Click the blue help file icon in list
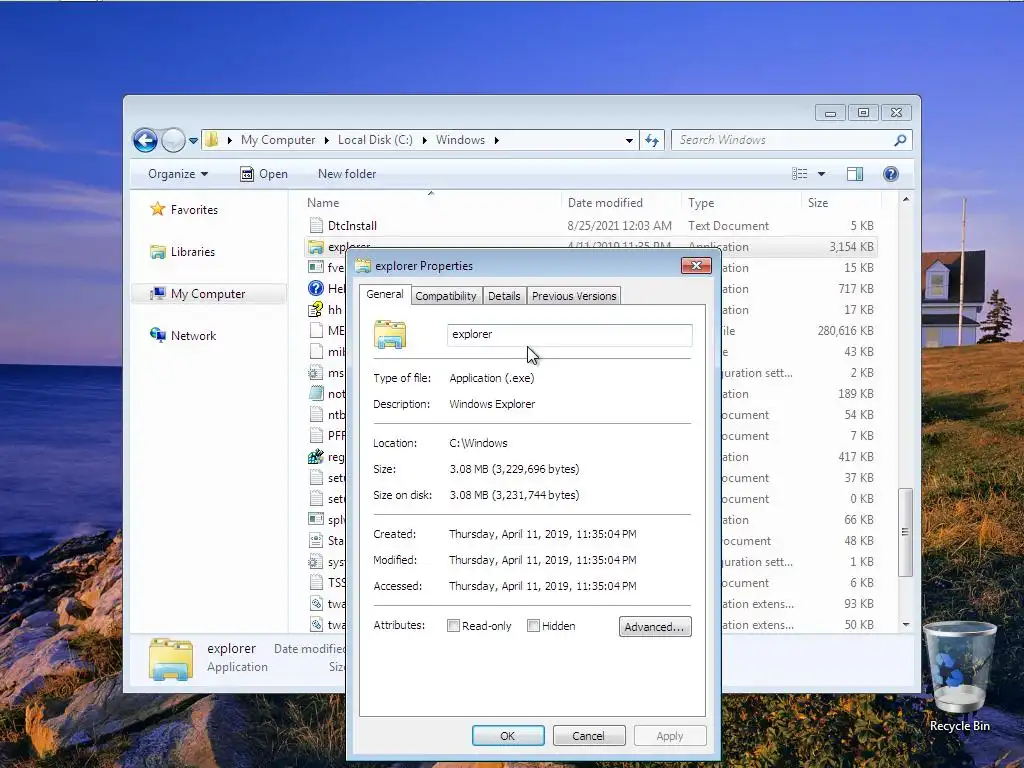 pyautogui.click(x=316, y=288)
